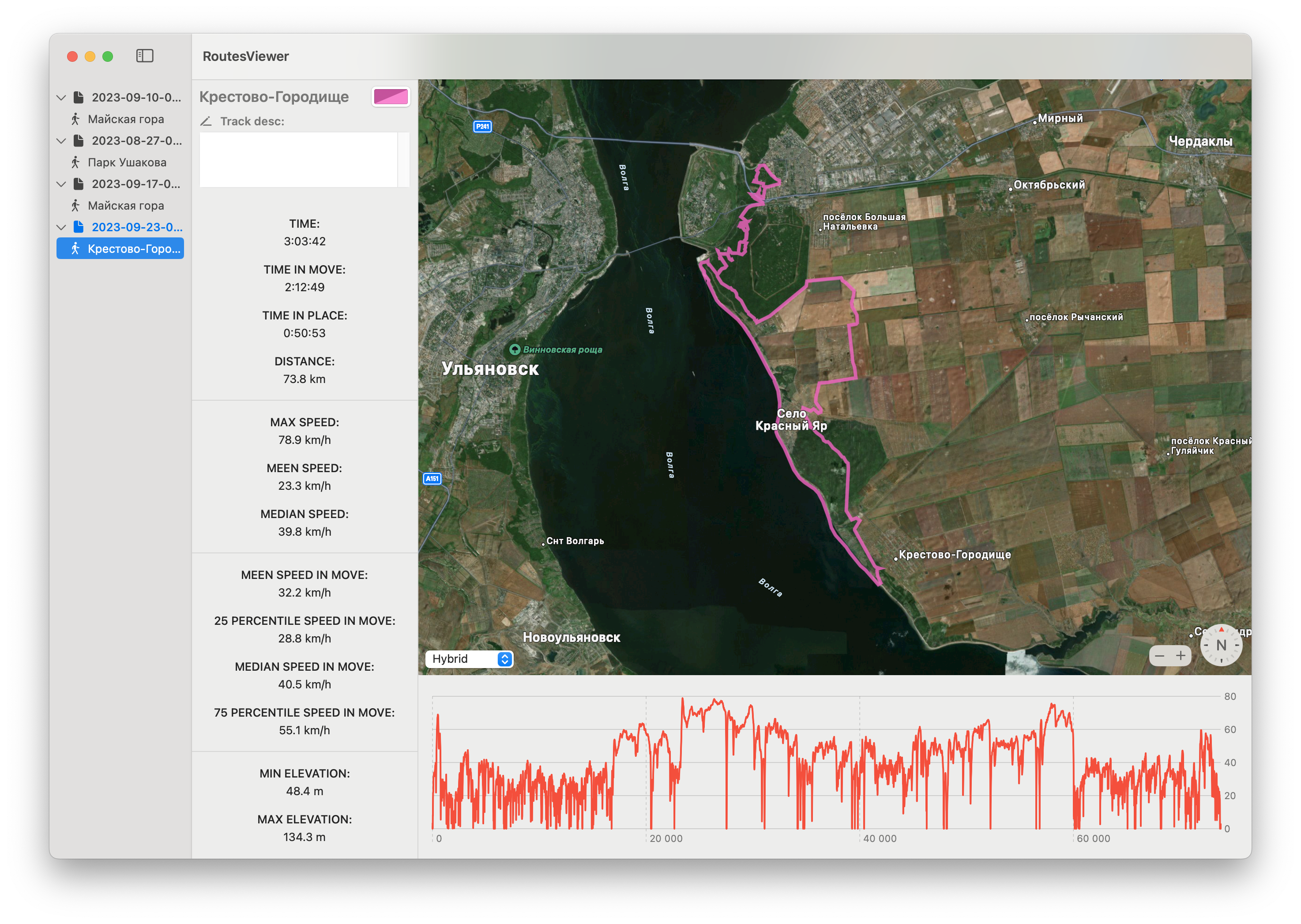This screenshot has height=924, width=1301.
Task: Collapse the 2023-09-17 file disclosure chevron
Action: 61,184
